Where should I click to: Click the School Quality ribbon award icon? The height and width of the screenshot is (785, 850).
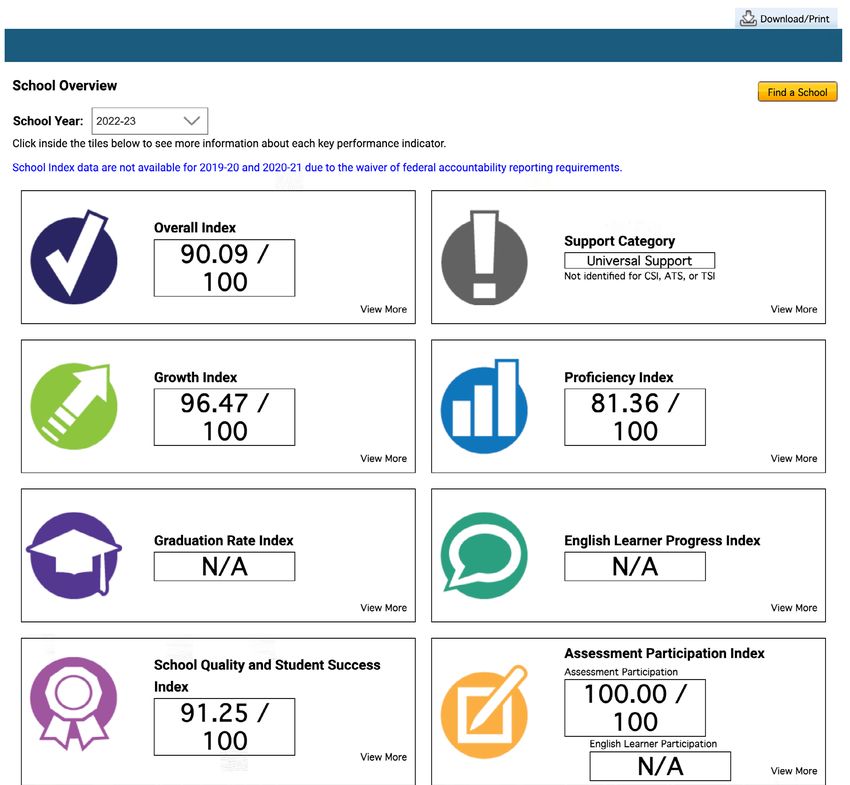[74, 704]
